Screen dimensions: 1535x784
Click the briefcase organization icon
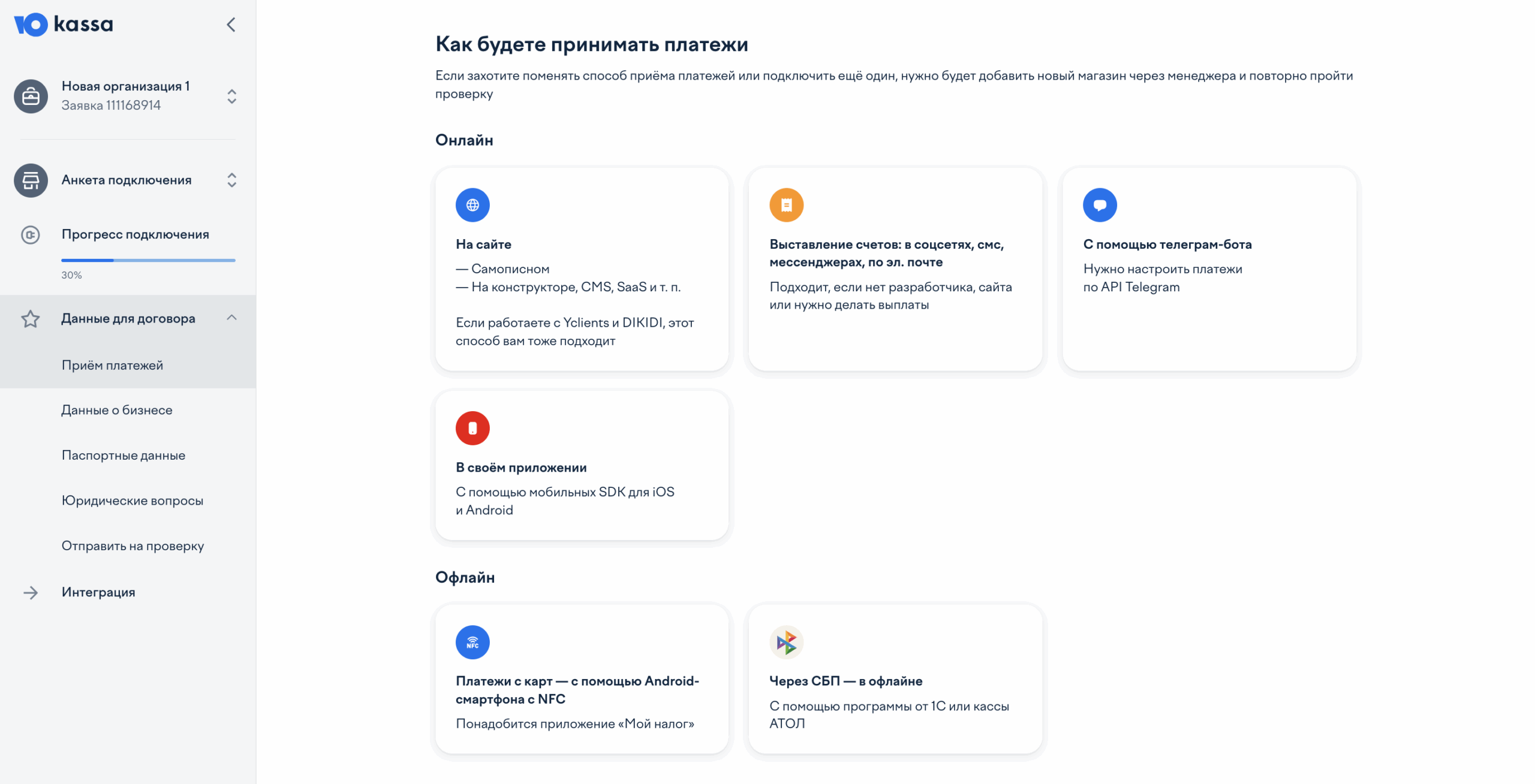click(x=31, y=96)
